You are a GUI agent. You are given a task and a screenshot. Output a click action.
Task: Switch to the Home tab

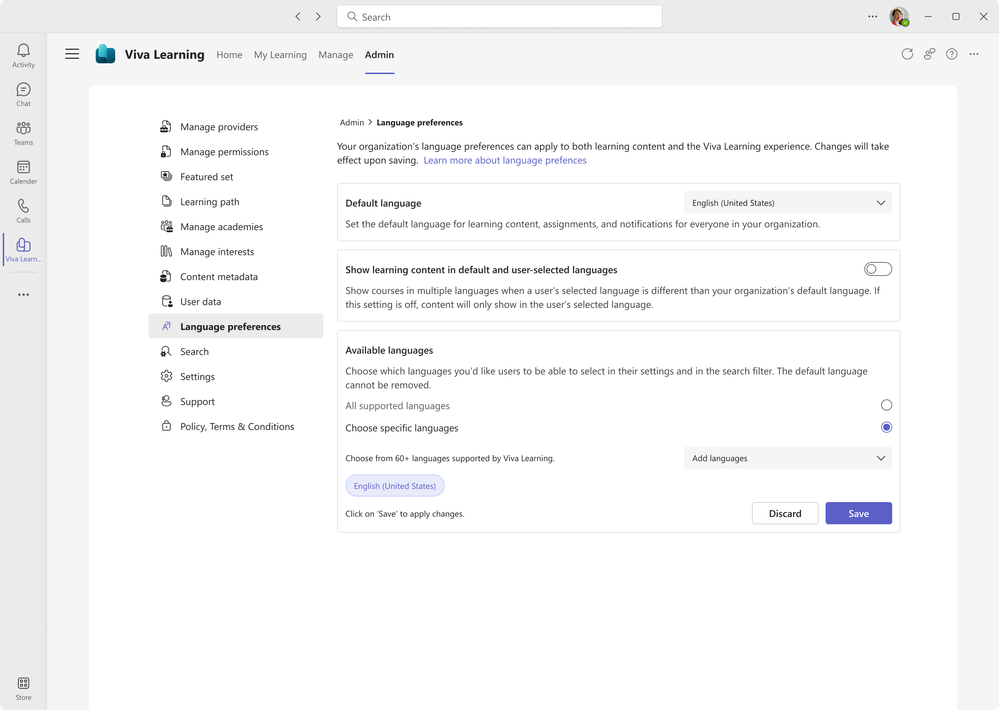(x=229, y=55)
